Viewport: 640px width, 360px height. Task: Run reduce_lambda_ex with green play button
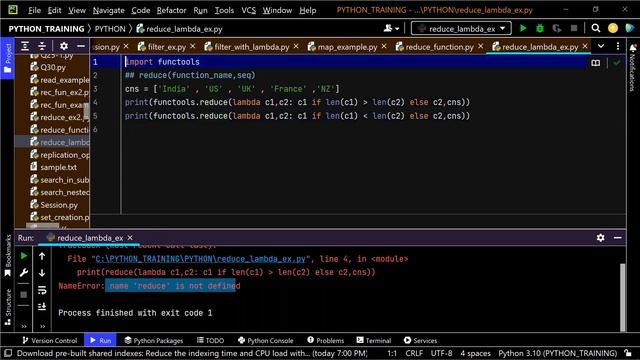tap(523, 28)
